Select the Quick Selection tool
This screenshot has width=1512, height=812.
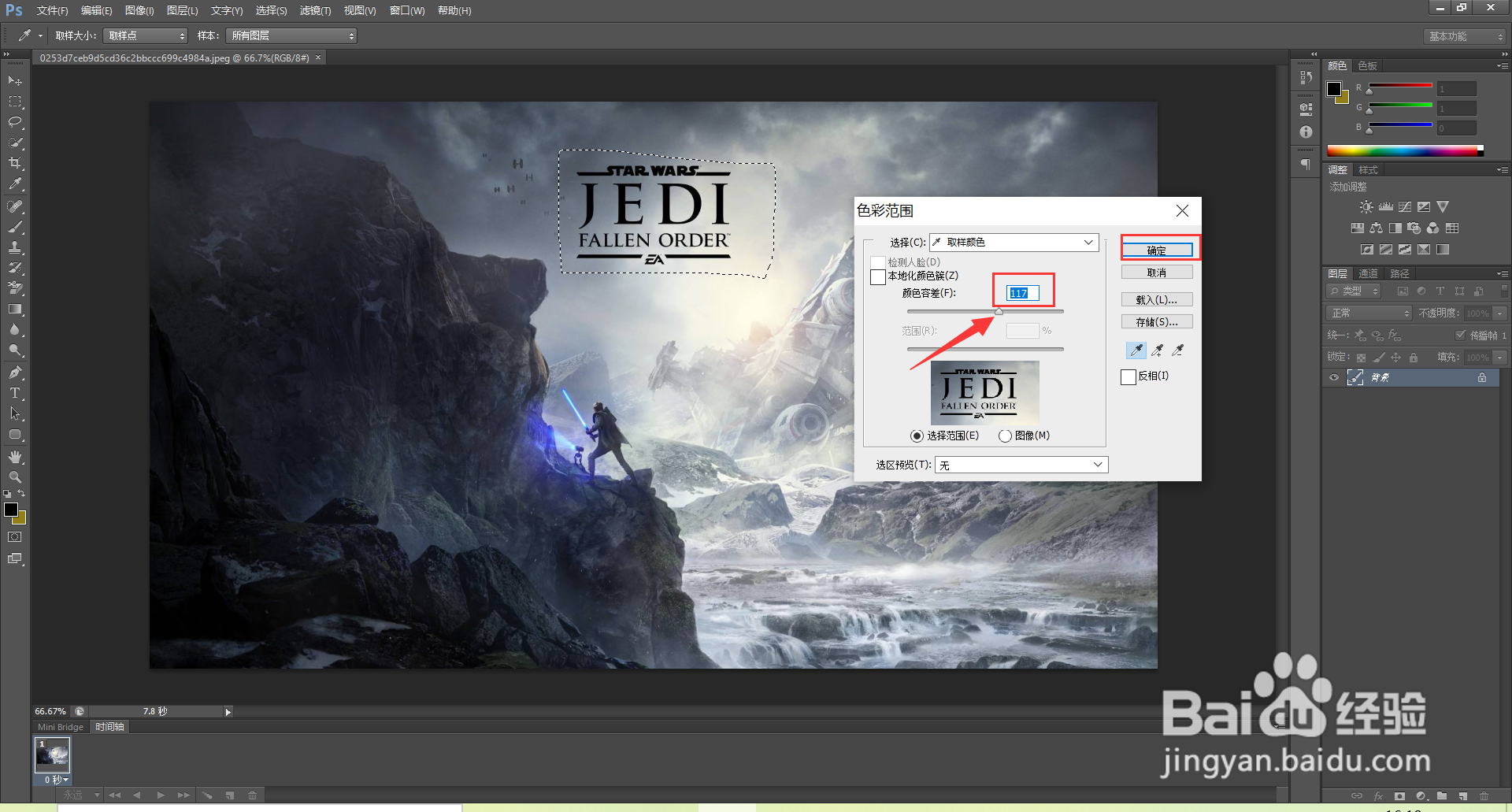click(x=15, y=143)
